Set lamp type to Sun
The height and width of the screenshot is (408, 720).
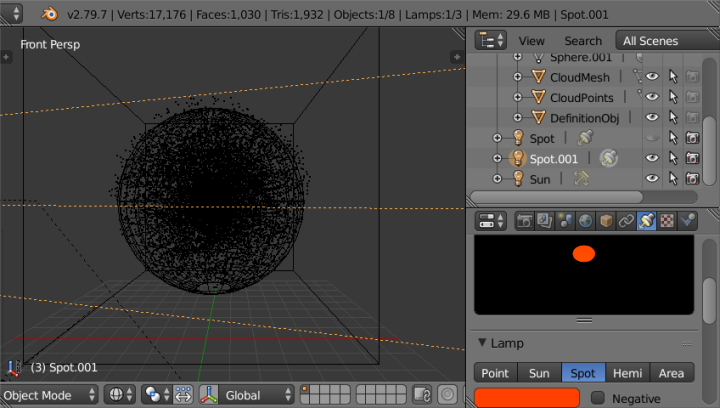(538, 373)
